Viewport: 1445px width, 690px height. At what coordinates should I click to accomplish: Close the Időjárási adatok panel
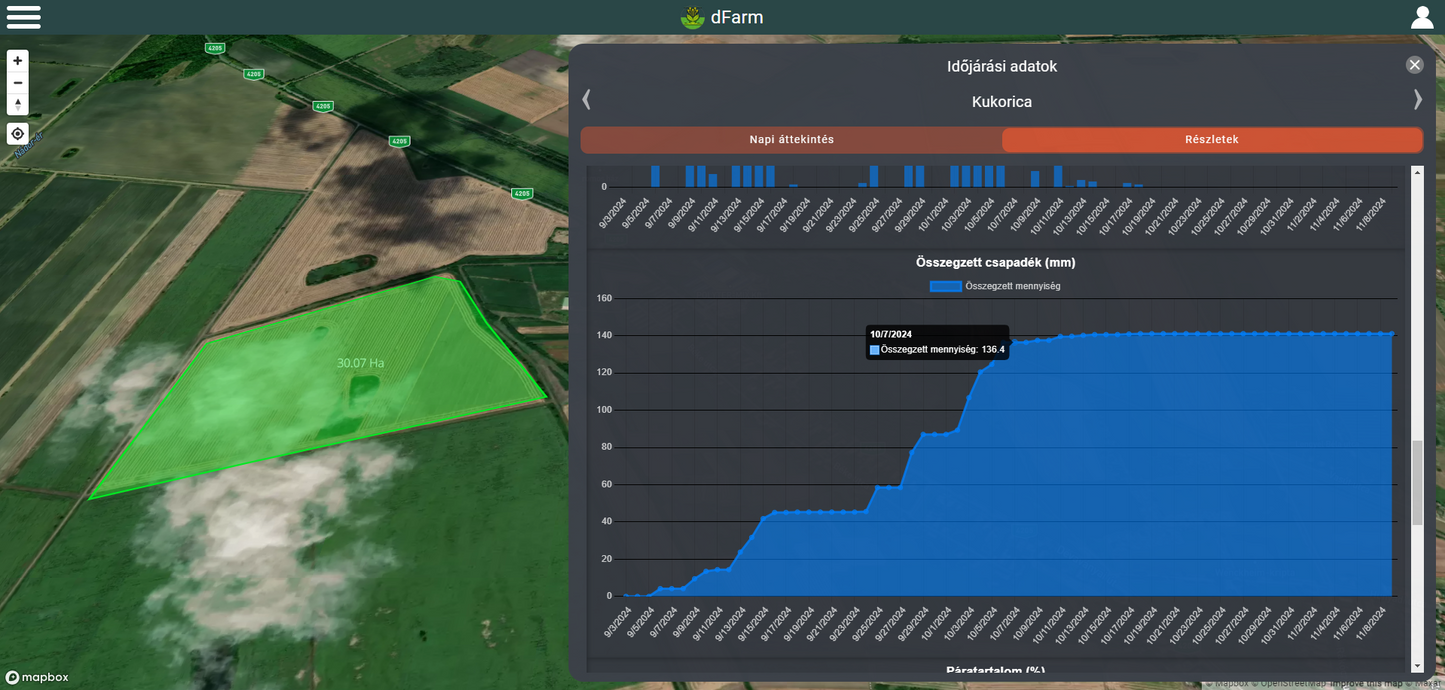(1414, 65)
